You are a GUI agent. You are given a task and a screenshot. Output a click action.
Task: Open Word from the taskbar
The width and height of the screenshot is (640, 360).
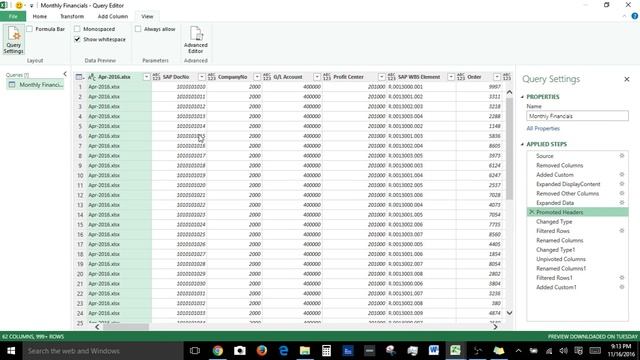(x=433, y=351)
